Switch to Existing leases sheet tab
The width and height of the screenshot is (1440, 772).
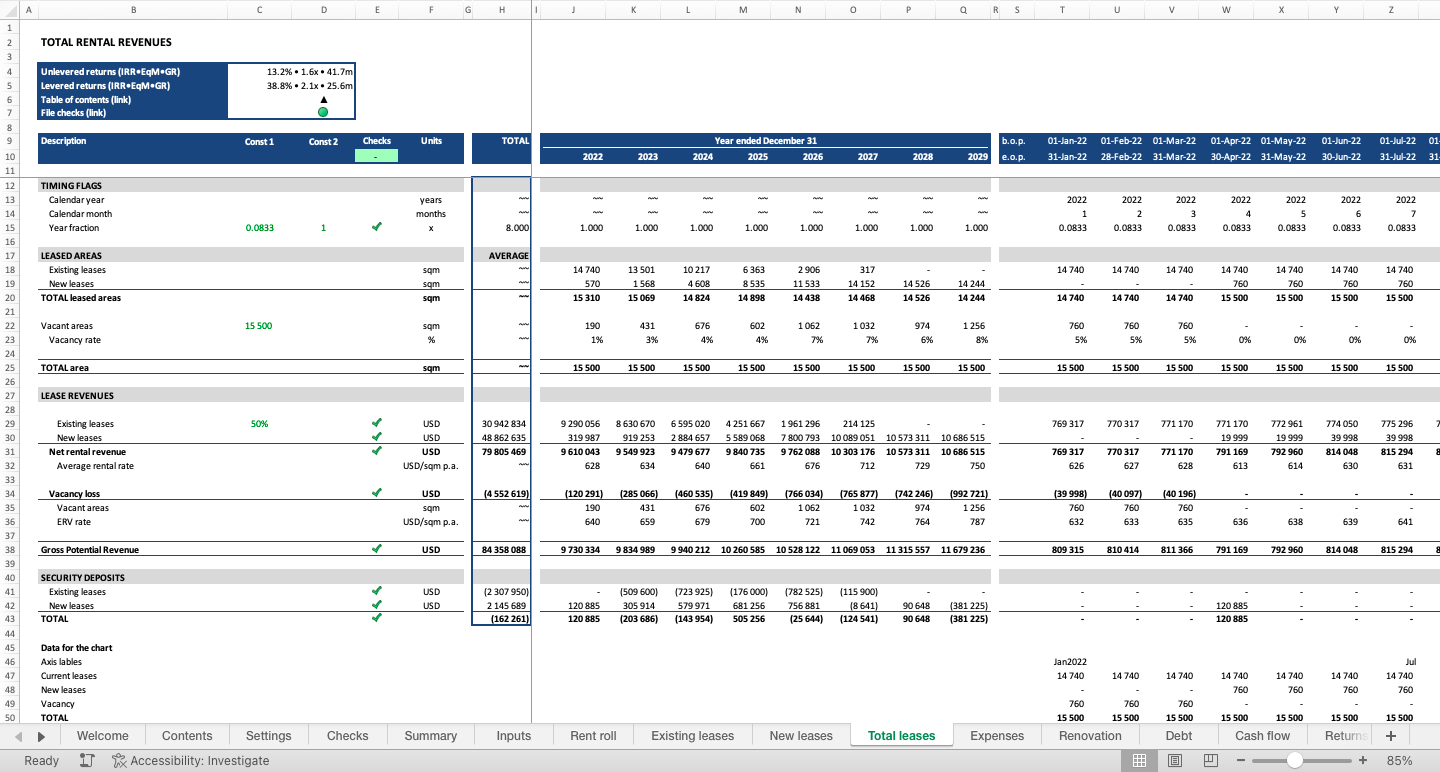tap(693, 736)
